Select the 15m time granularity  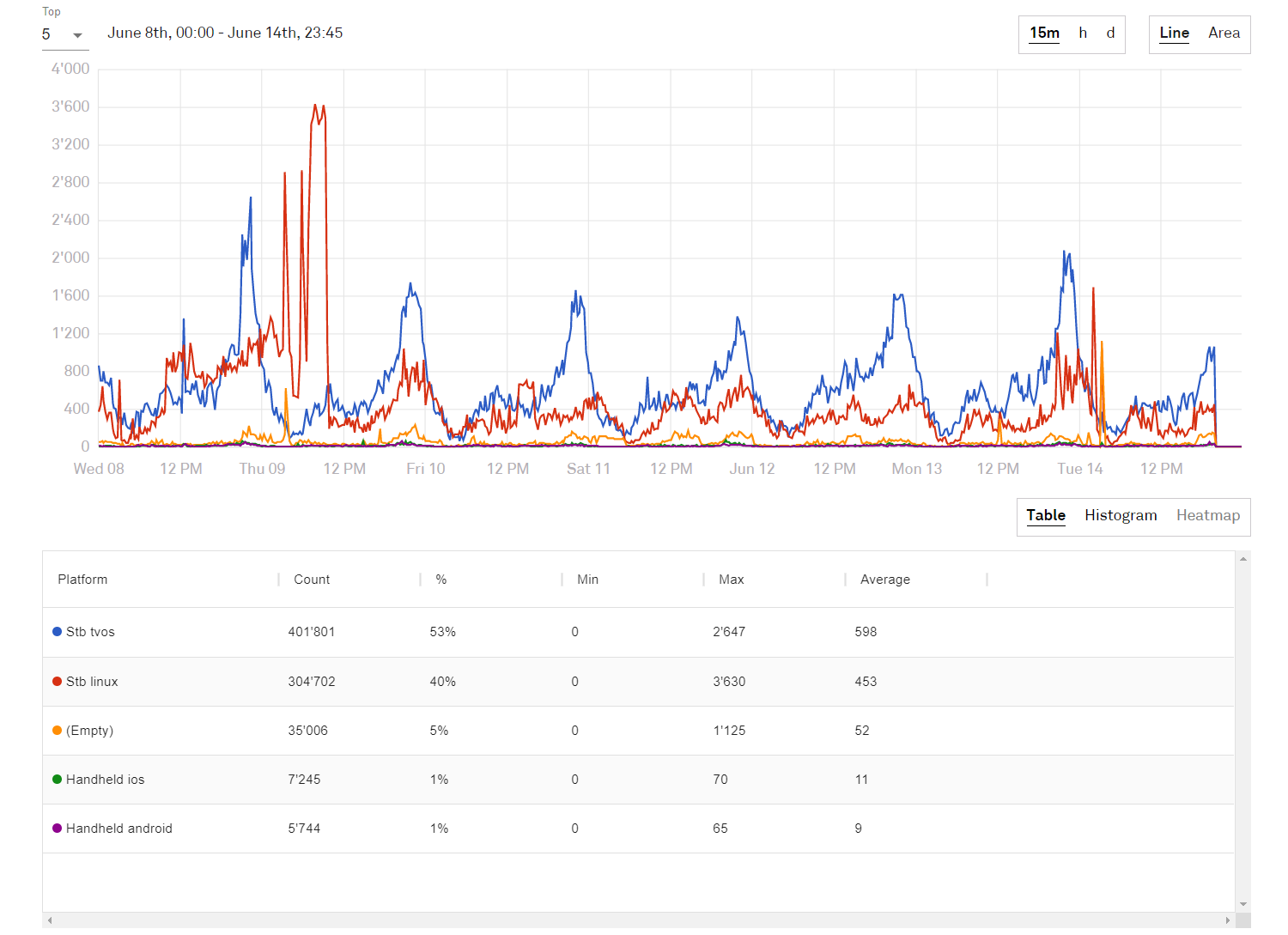click(1044, 33)
